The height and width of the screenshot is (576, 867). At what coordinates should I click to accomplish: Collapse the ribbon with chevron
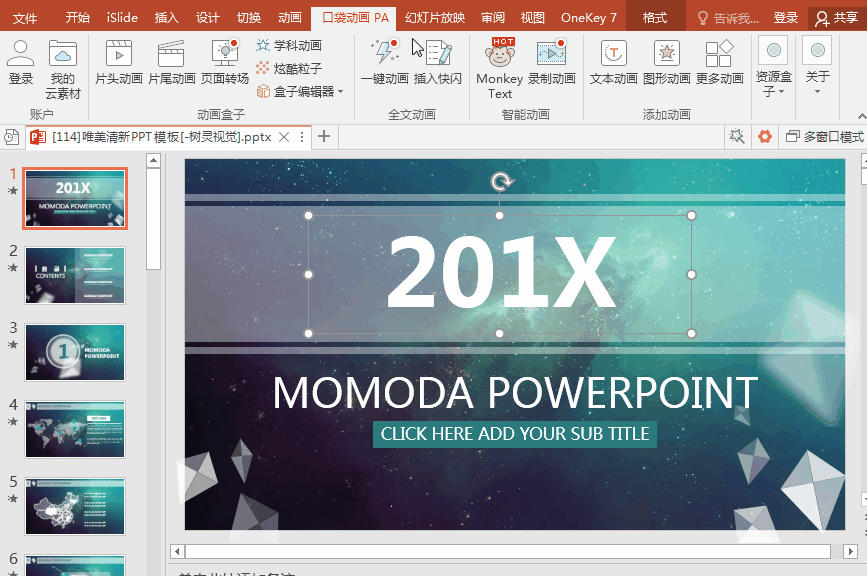[x=861, y=116]
